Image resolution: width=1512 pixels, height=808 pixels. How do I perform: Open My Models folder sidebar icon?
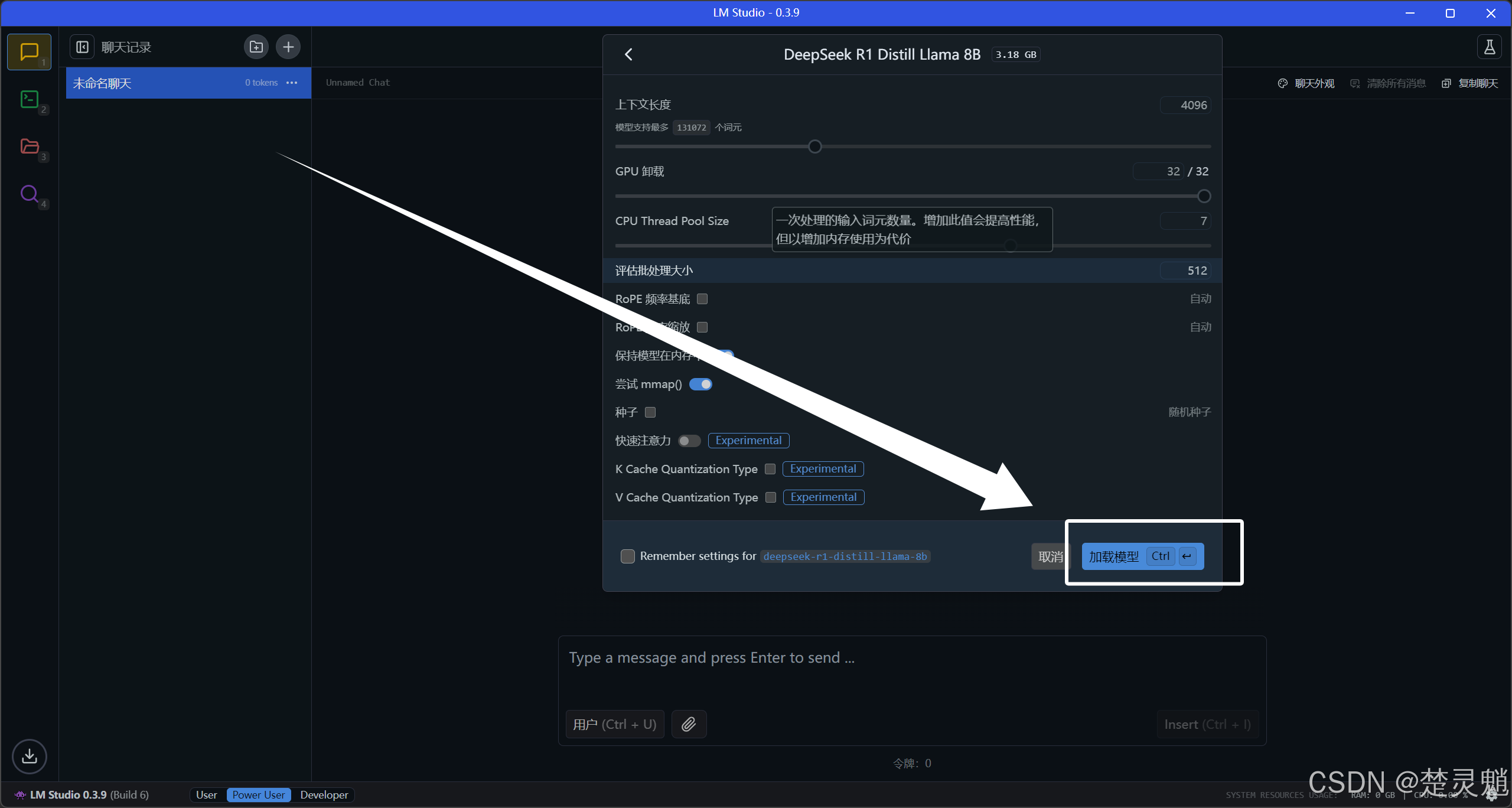pos(29,146)
